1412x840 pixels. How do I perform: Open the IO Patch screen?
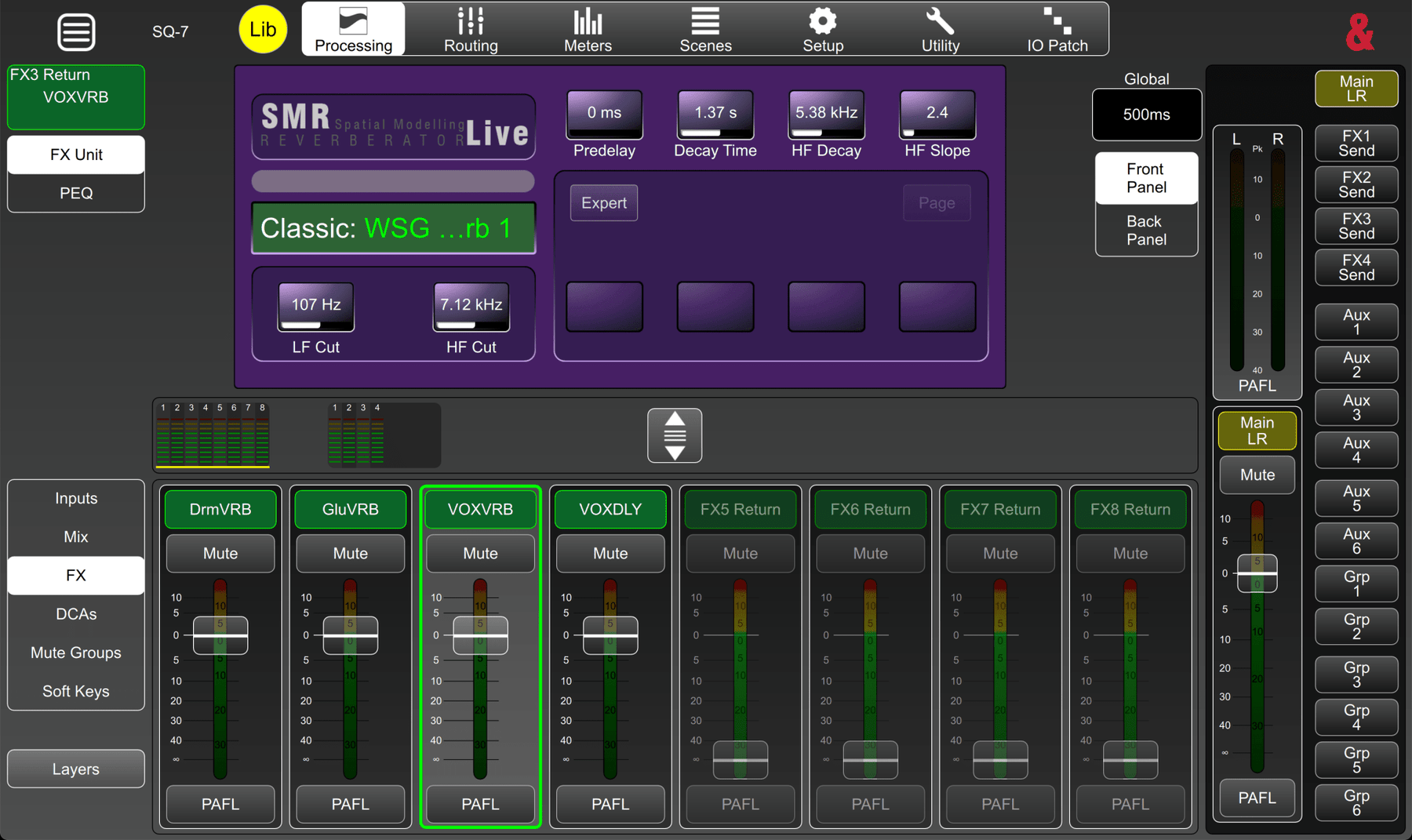(1057, 30)
